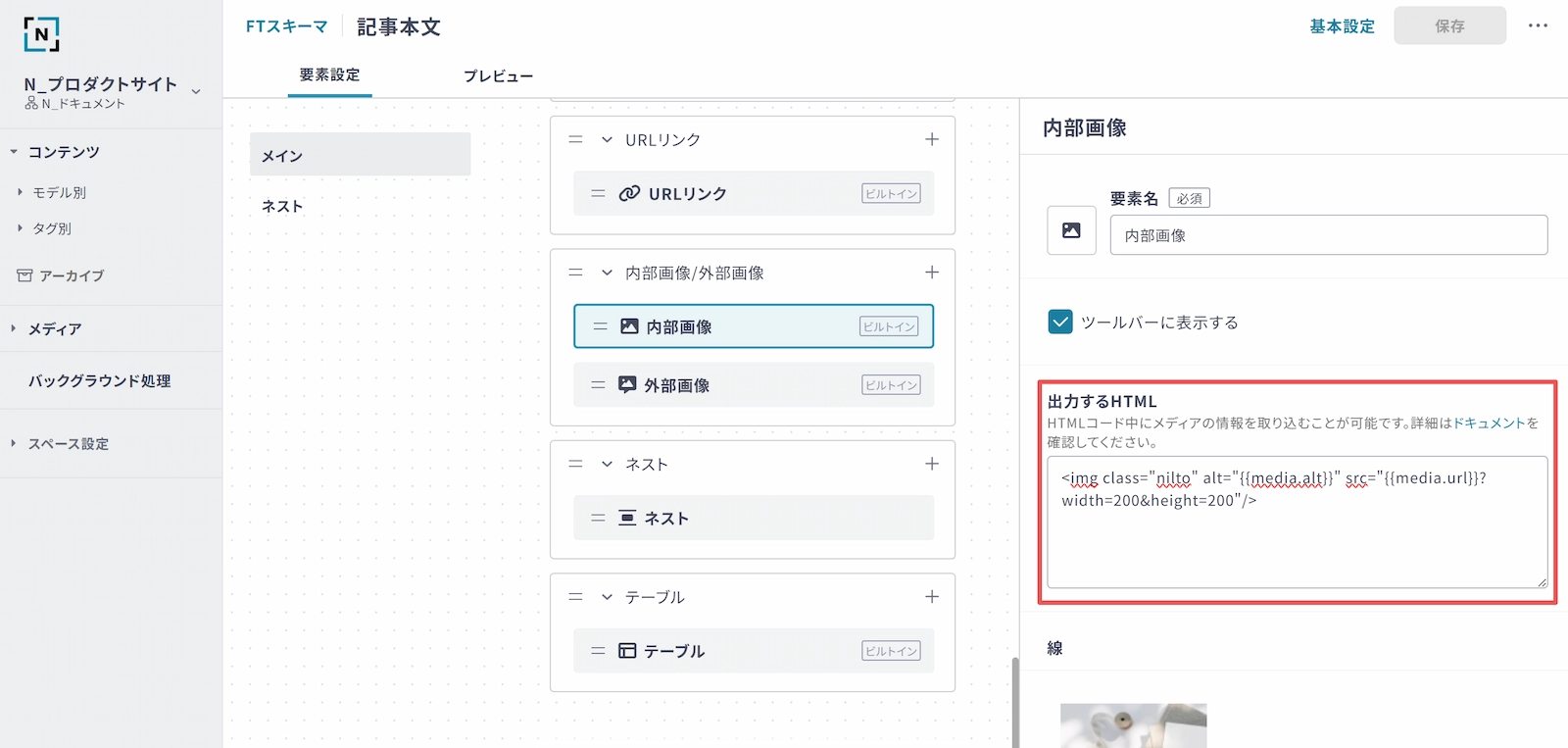Click the 要素名 input field
This screenshot has width=1568, height=748.
(x=1328, y=235)
